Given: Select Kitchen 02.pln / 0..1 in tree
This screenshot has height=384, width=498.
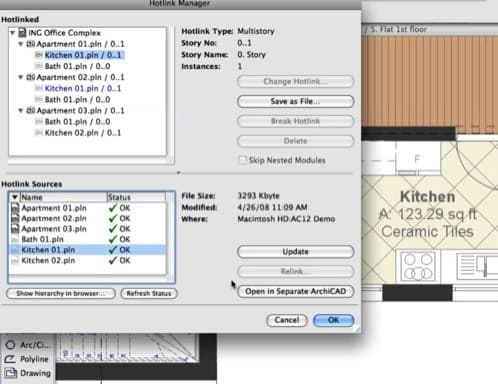Looking at the screenshot, I should tap(83, 133).
